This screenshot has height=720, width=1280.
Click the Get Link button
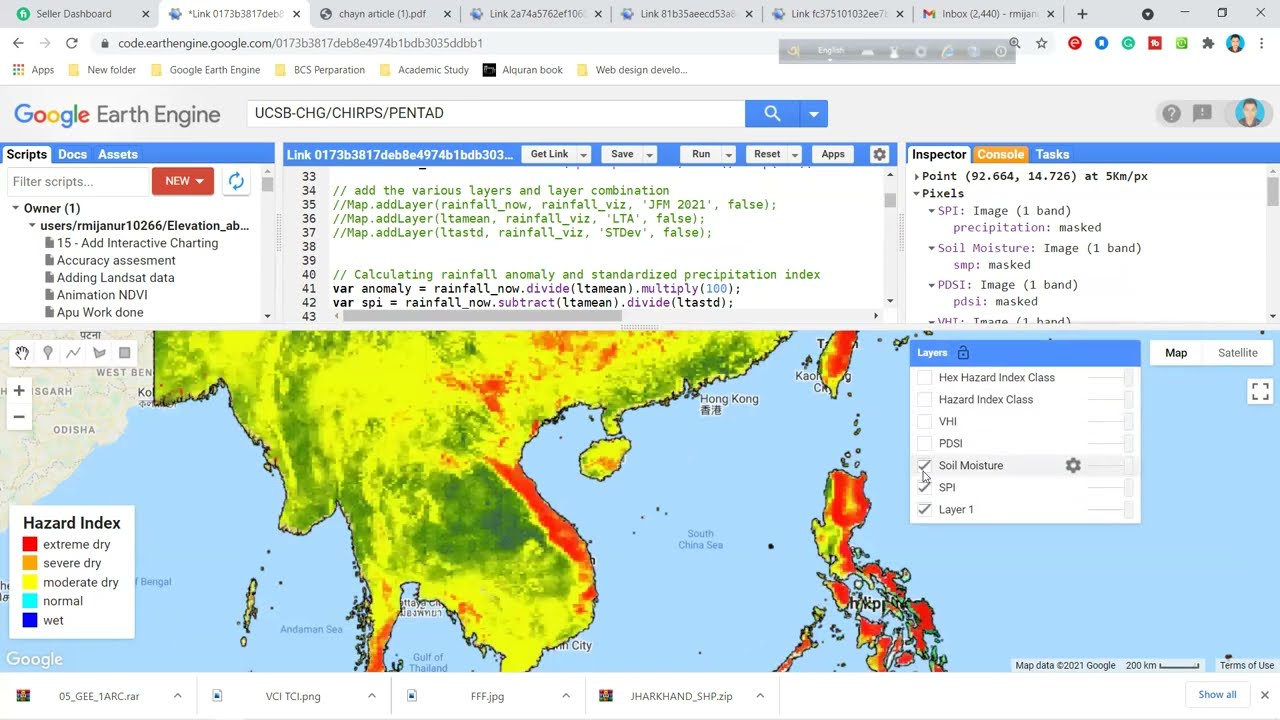point(549,154)
